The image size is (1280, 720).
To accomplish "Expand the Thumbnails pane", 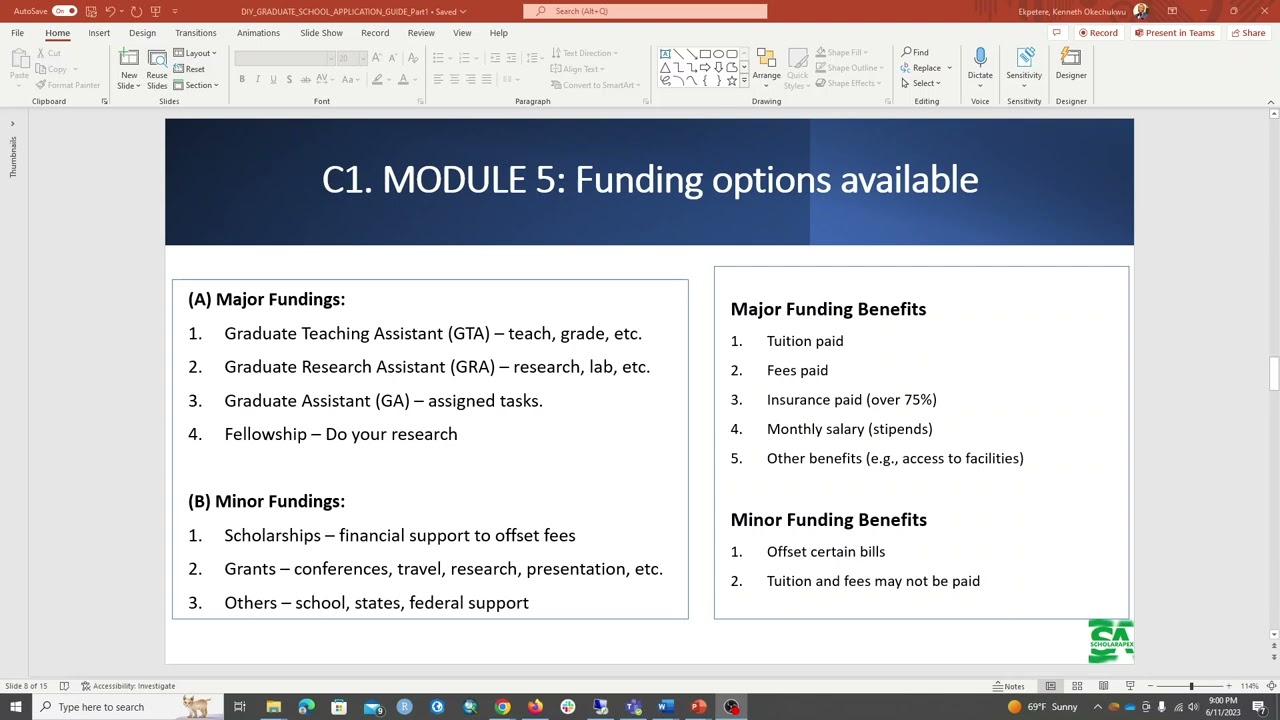I will [12, 124].
